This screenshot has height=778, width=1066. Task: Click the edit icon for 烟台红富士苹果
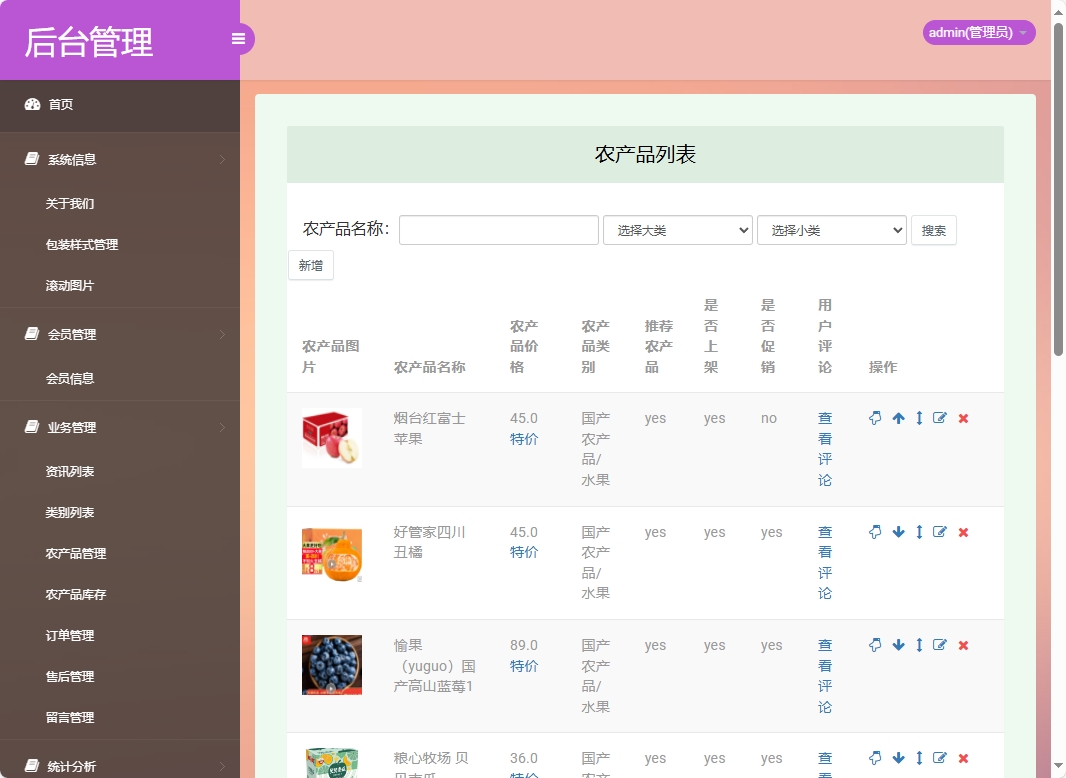[940, 418]
